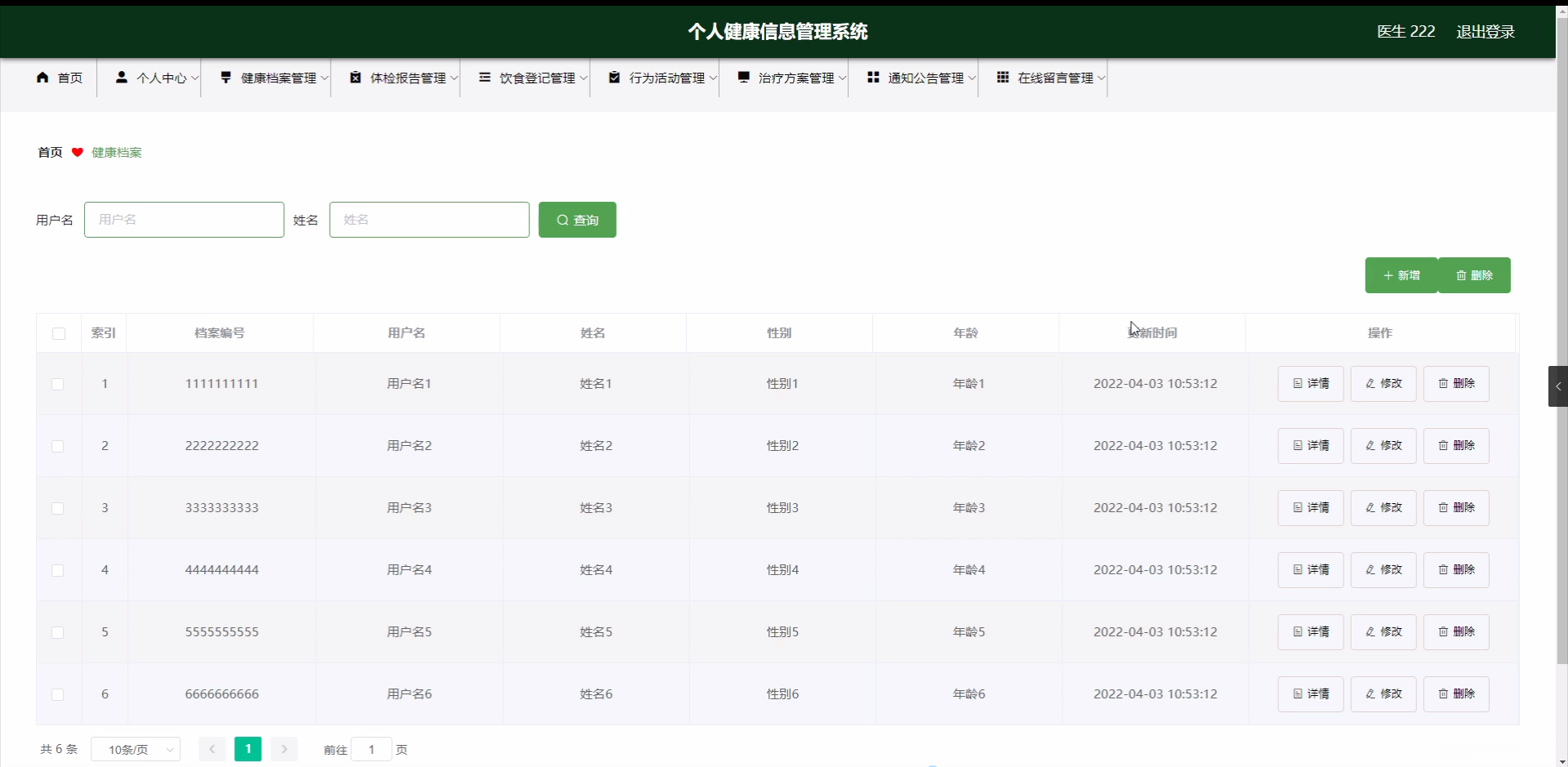This screenshot has height=767, width=1568.
Task: Click the pencil icon in row 2's 修改 button
Action: 1370,445
